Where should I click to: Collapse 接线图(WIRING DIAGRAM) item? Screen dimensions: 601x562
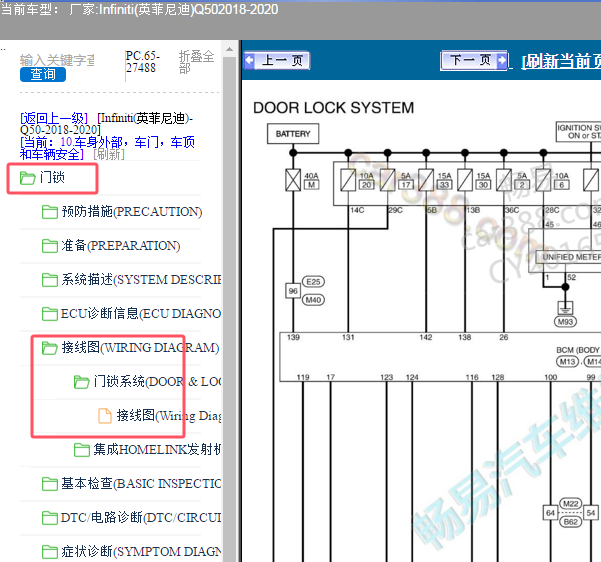pos(140,348)
